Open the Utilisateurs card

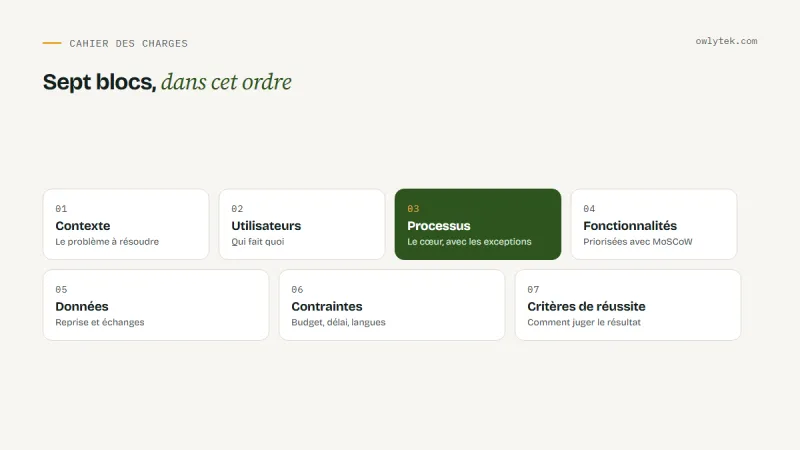[x=302, y=224]
